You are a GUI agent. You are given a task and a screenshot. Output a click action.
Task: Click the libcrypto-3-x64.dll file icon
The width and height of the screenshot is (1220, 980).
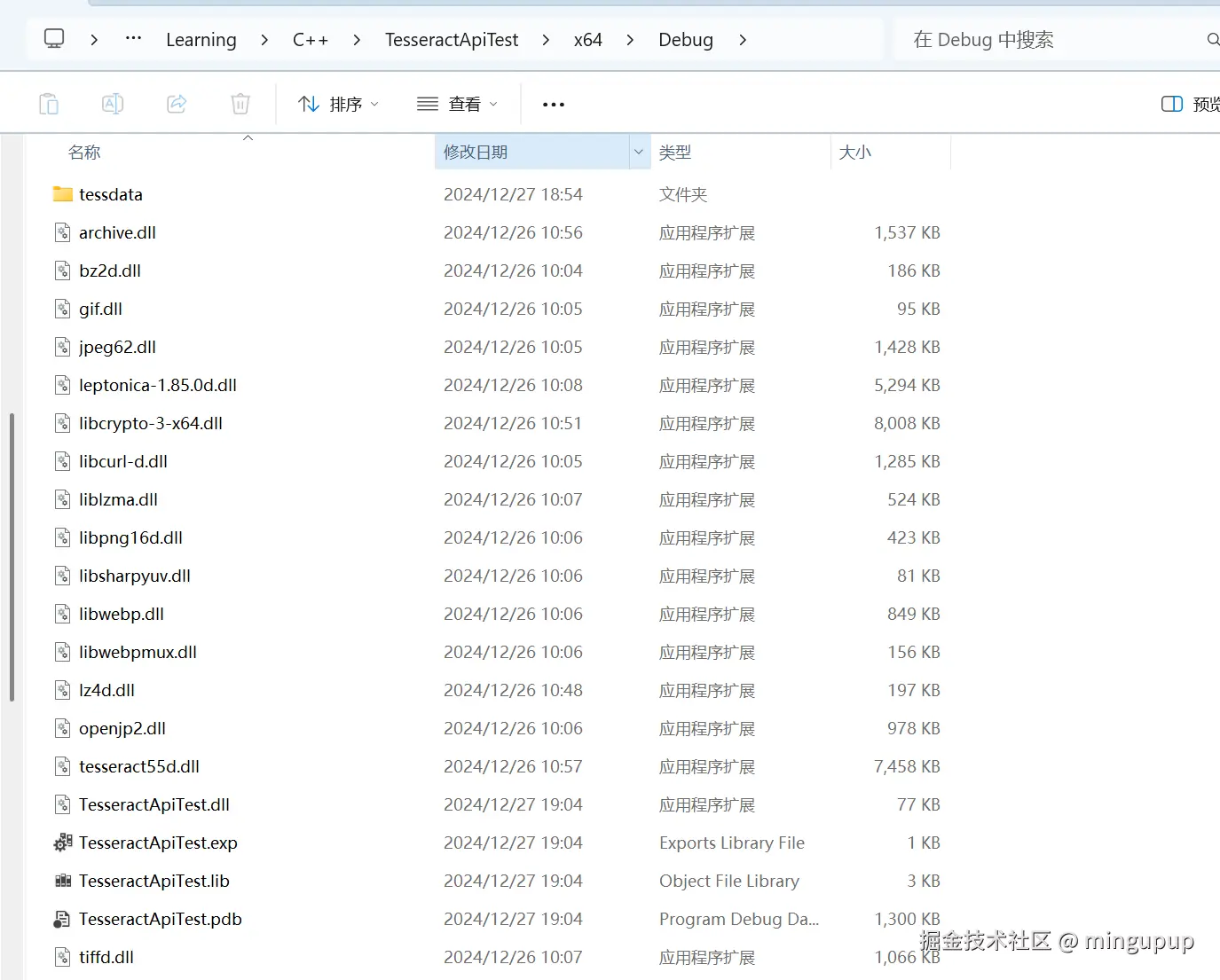(62, 423)
